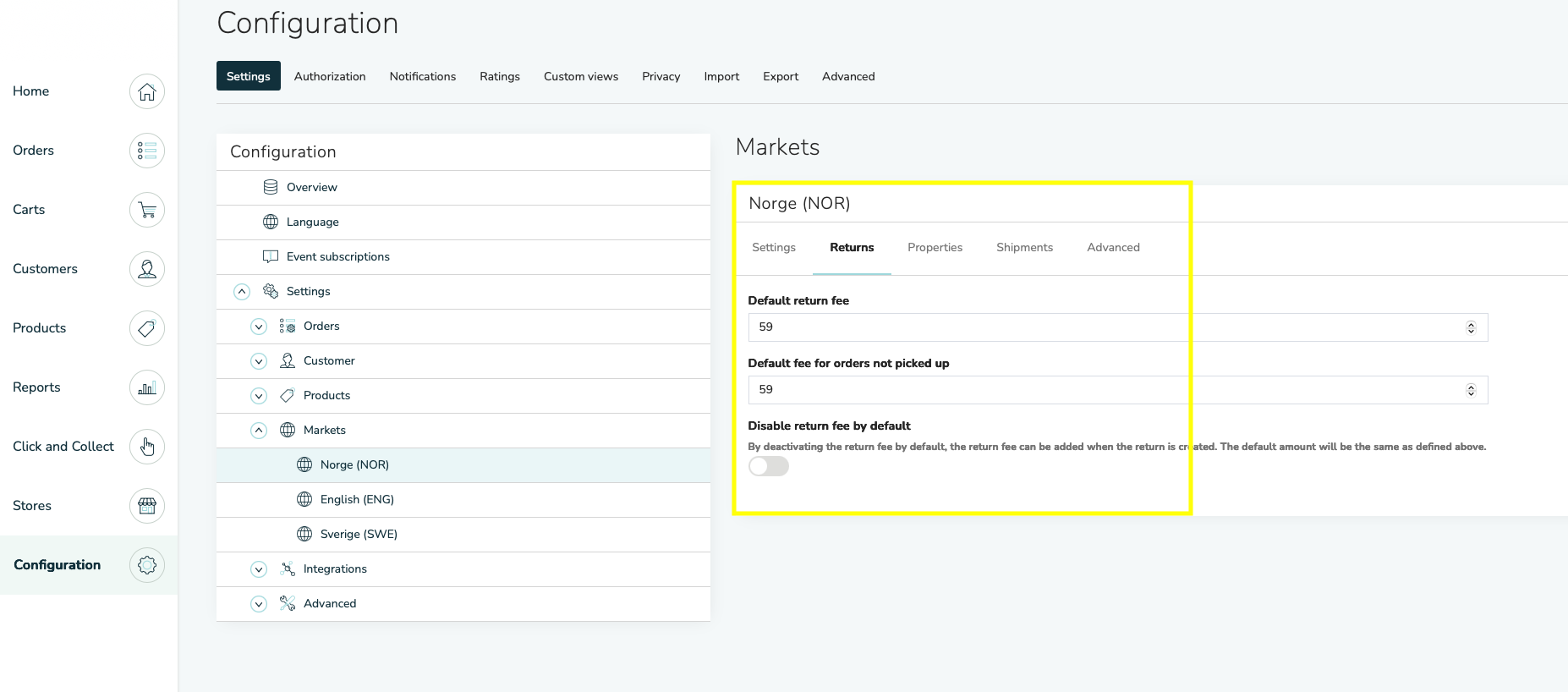Open the Authorization tab
Screen dimensions: 1568x692
tap(330, 76)
